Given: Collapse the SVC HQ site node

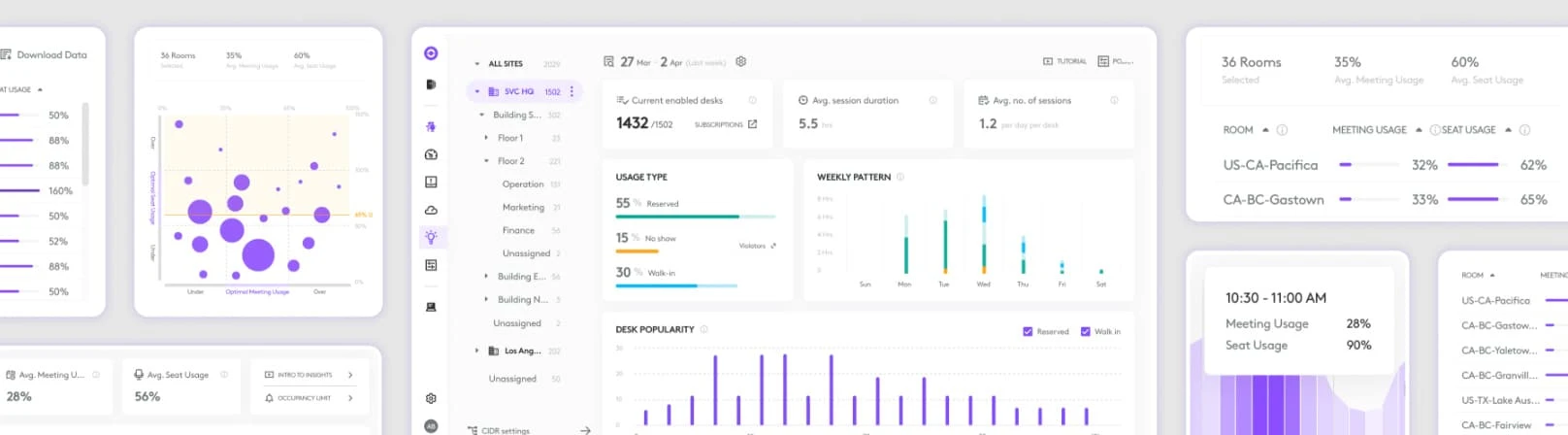Looking at the screenshot, I should pos(477,91).
